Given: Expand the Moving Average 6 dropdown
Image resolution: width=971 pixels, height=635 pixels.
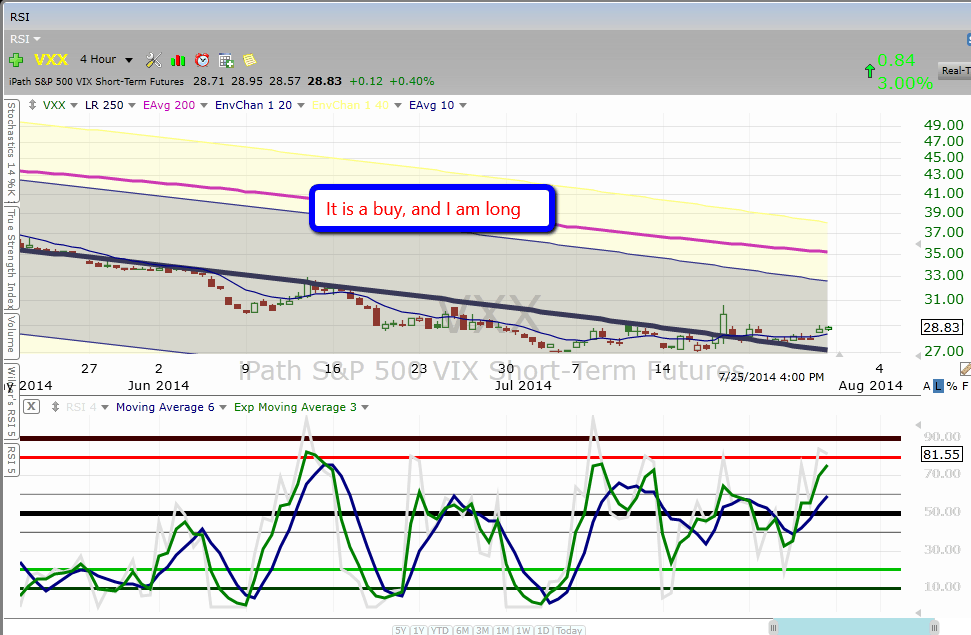Looking at the screenshot, I should pyautogui.click(x=220, y=407).
